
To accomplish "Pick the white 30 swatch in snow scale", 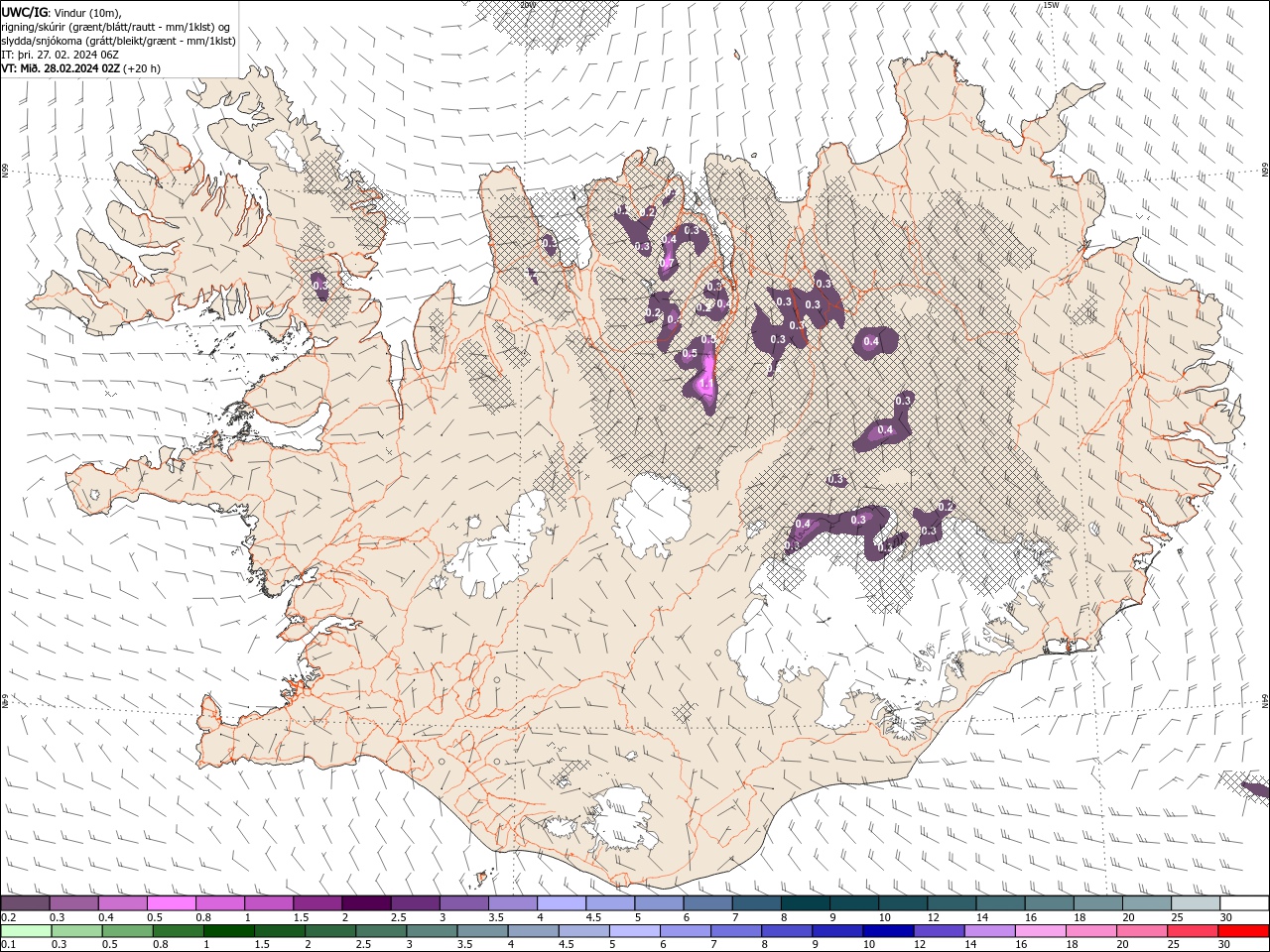I will point(1244,903).
